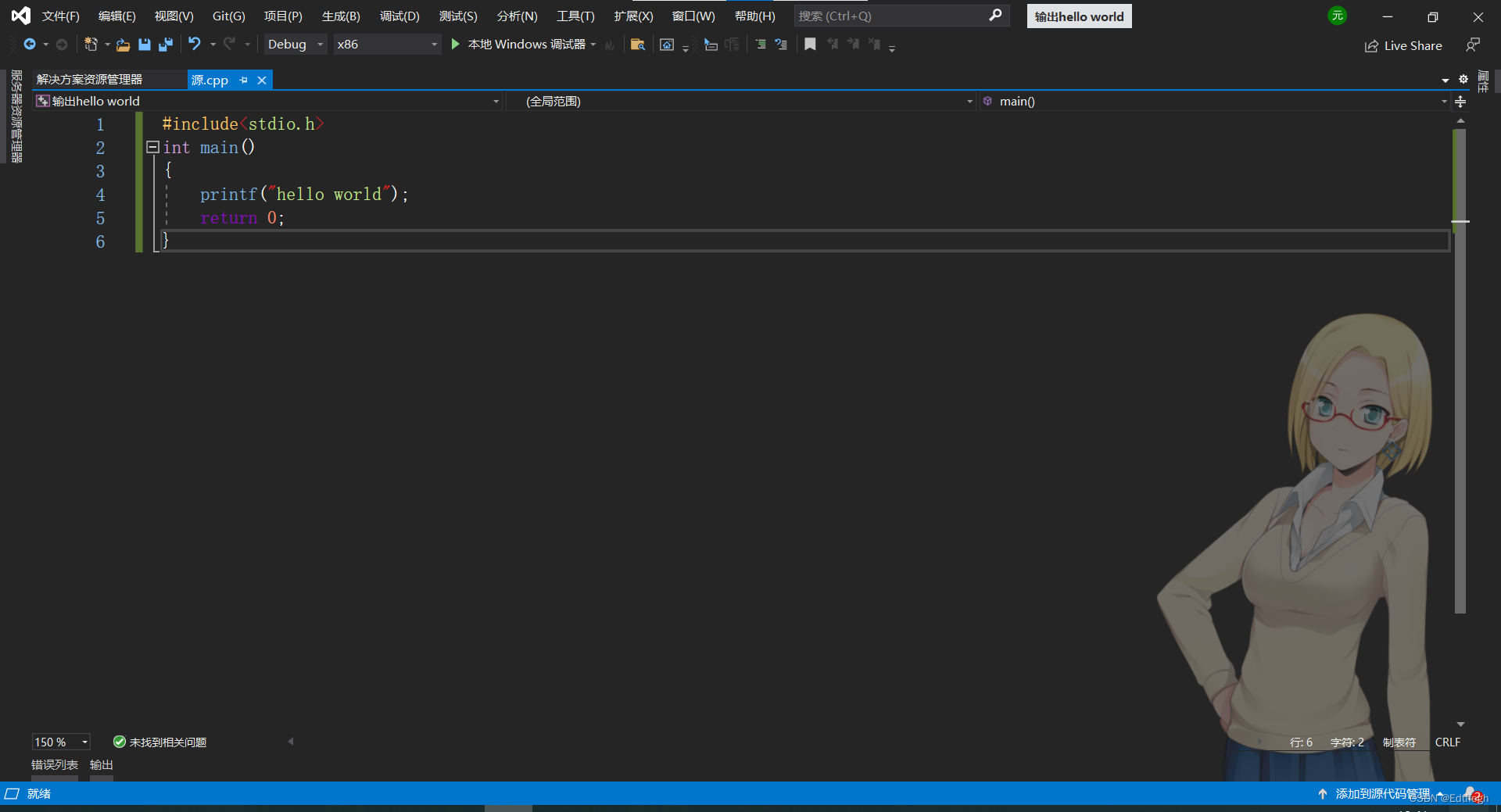Click the search magnifier icon
The image size is (1501, 812).
click(x=995, y=16)
